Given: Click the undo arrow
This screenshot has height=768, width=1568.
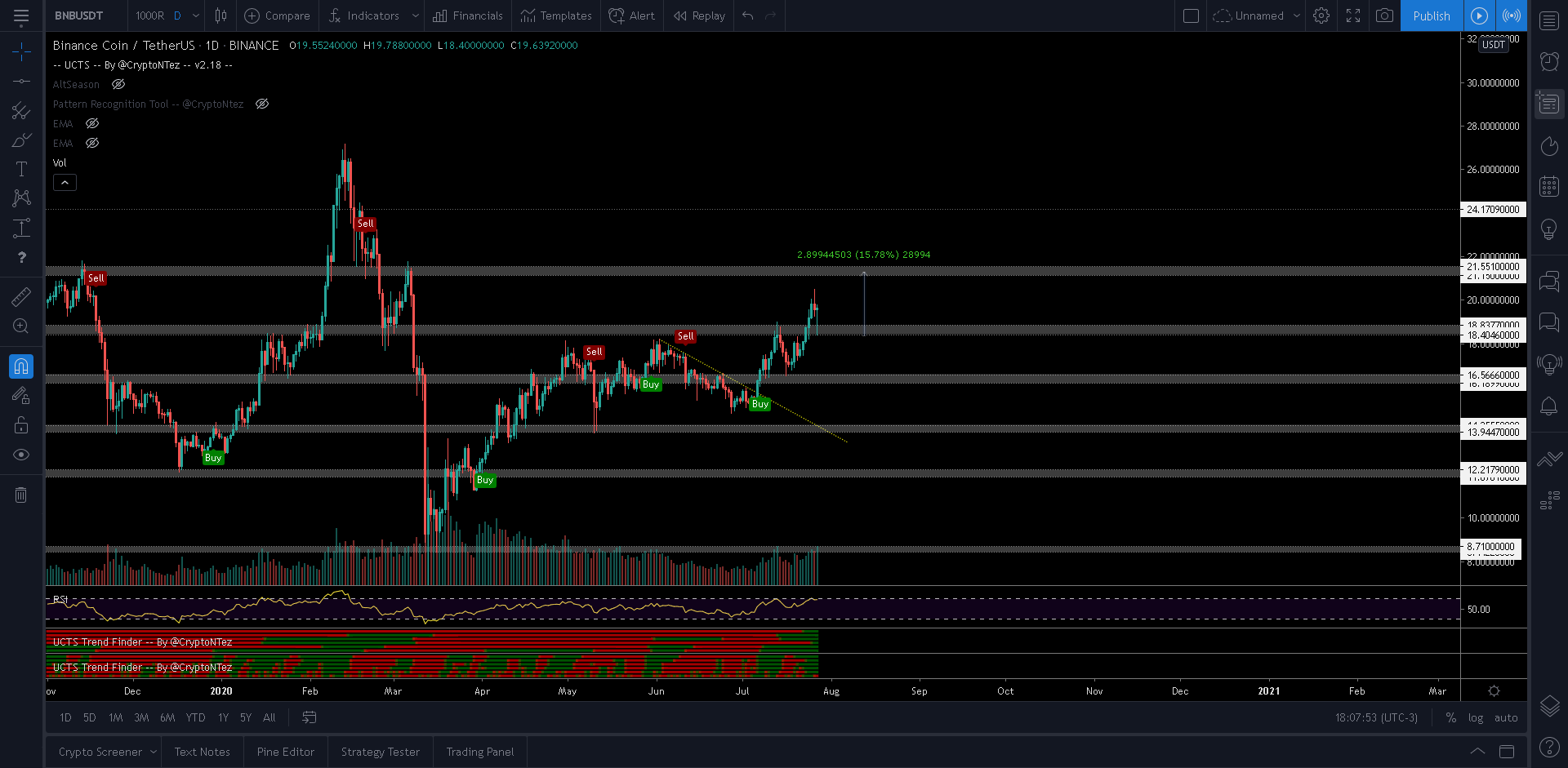Looking at the screenshot, I should pyautogui.click(x=748, y=16).
